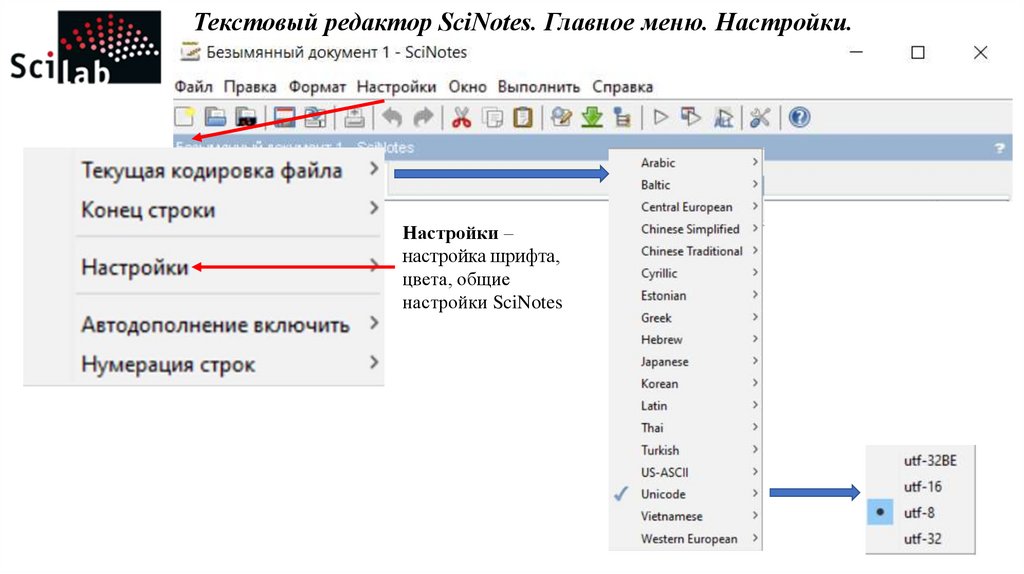Click the Cut scissors icon
Viewport: 1024px width, 574px height.
(x=461, y=118)
